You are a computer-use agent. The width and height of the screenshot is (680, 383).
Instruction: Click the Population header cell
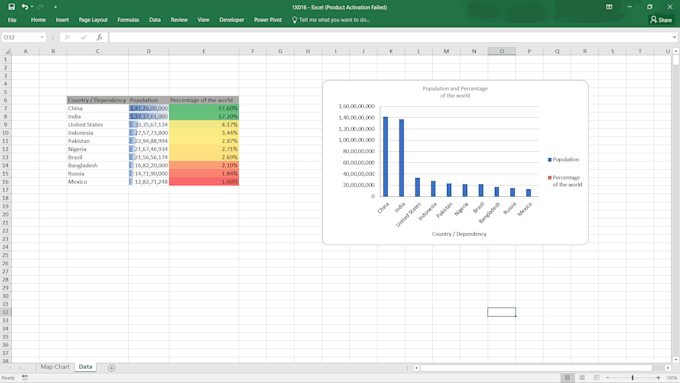149,100
